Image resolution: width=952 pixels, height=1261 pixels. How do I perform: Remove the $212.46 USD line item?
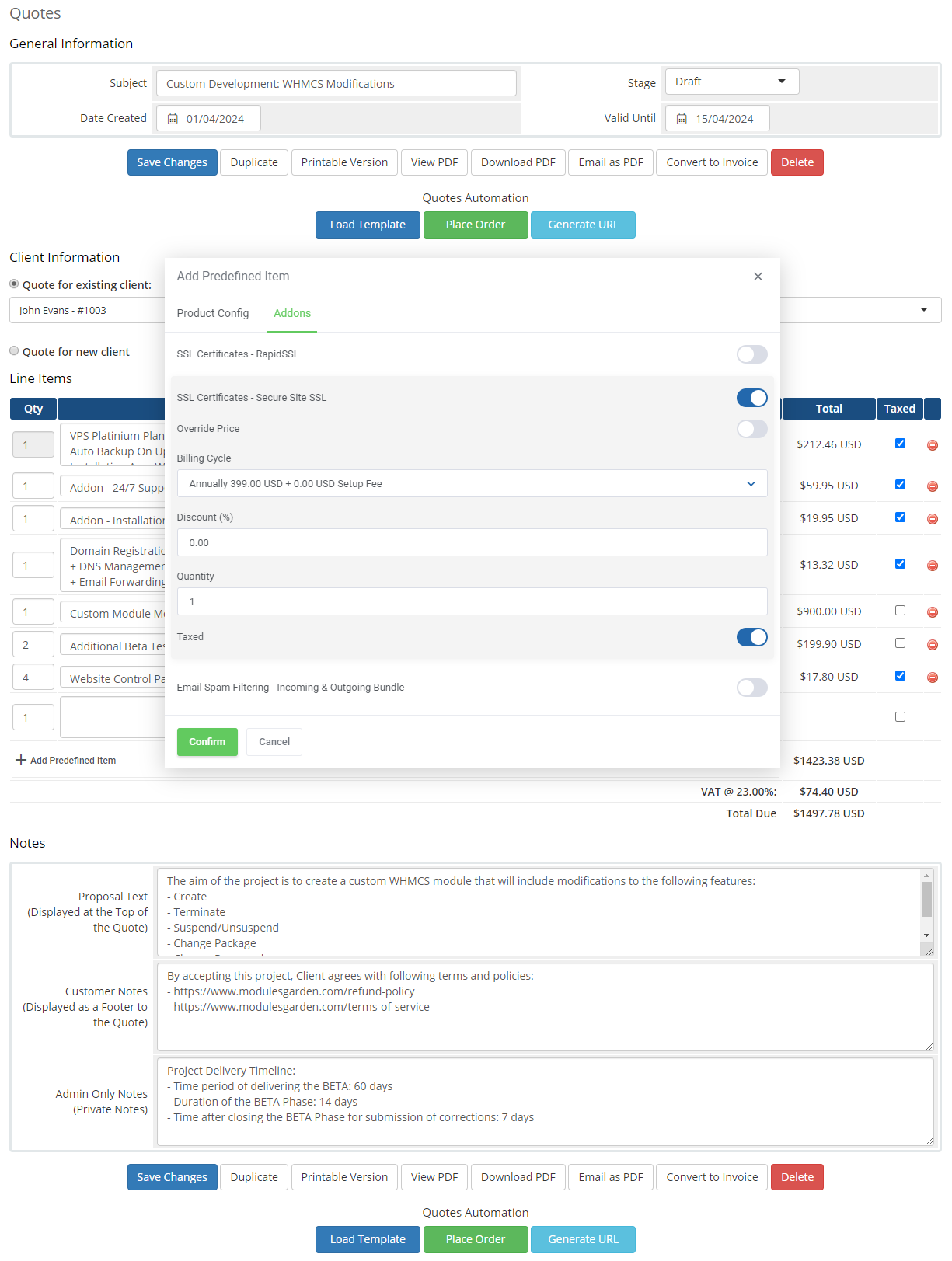933,445
